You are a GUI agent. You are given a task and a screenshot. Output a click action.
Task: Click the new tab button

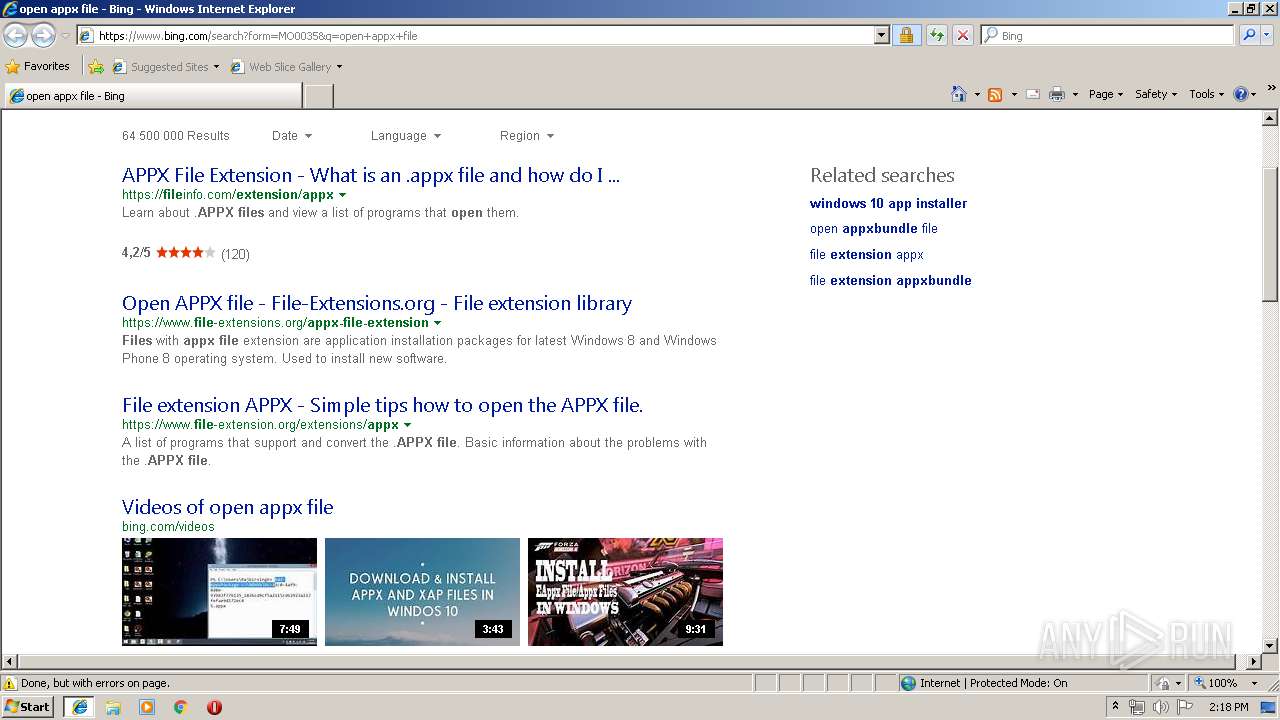click(318, 96)
